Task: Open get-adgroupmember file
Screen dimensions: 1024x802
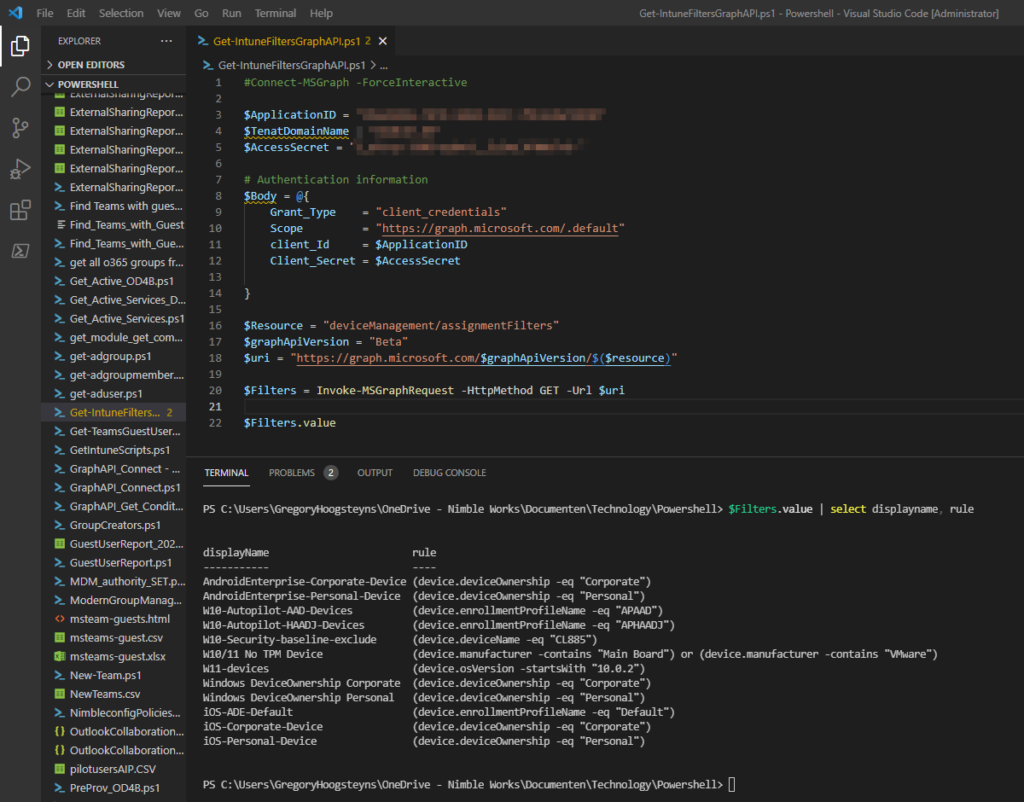Action: (x=114, y=375)
